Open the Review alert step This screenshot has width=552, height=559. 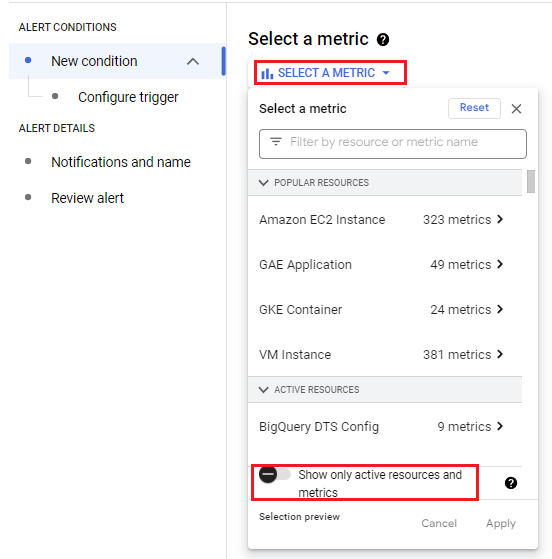coord(87,198)
